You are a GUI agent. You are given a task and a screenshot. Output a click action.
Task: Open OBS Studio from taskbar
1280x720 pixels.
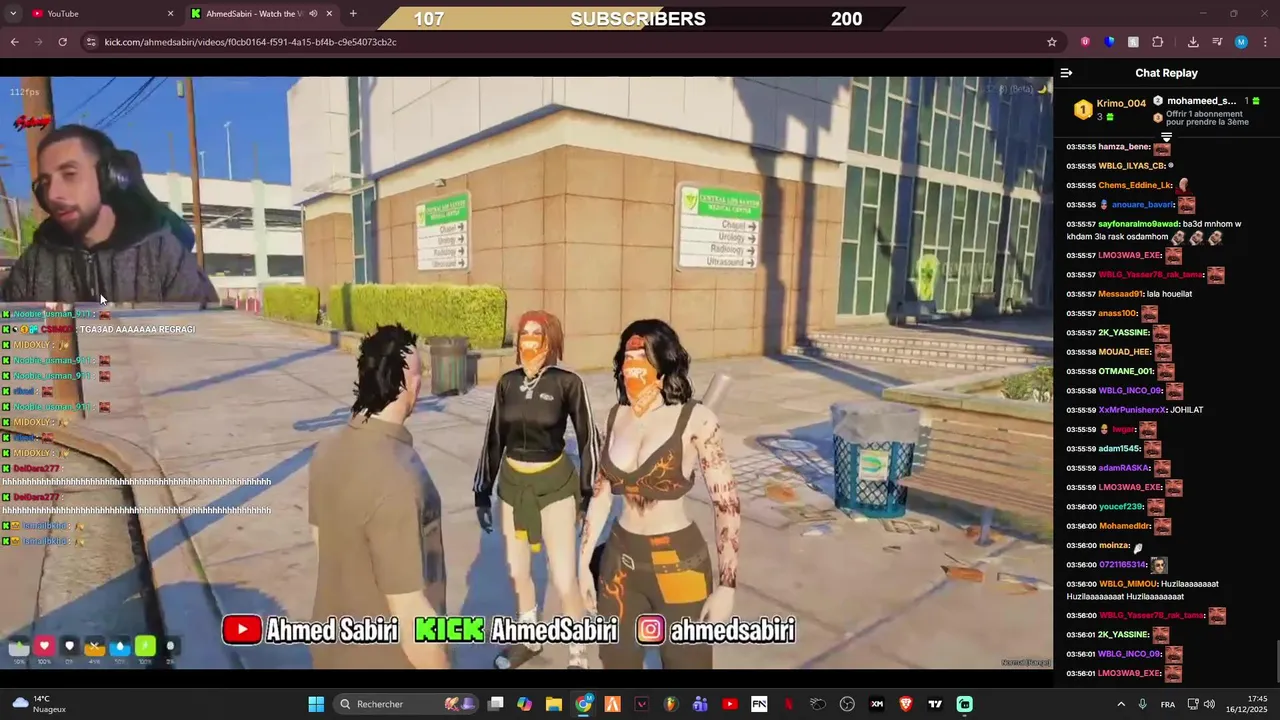tap(847, 704)
